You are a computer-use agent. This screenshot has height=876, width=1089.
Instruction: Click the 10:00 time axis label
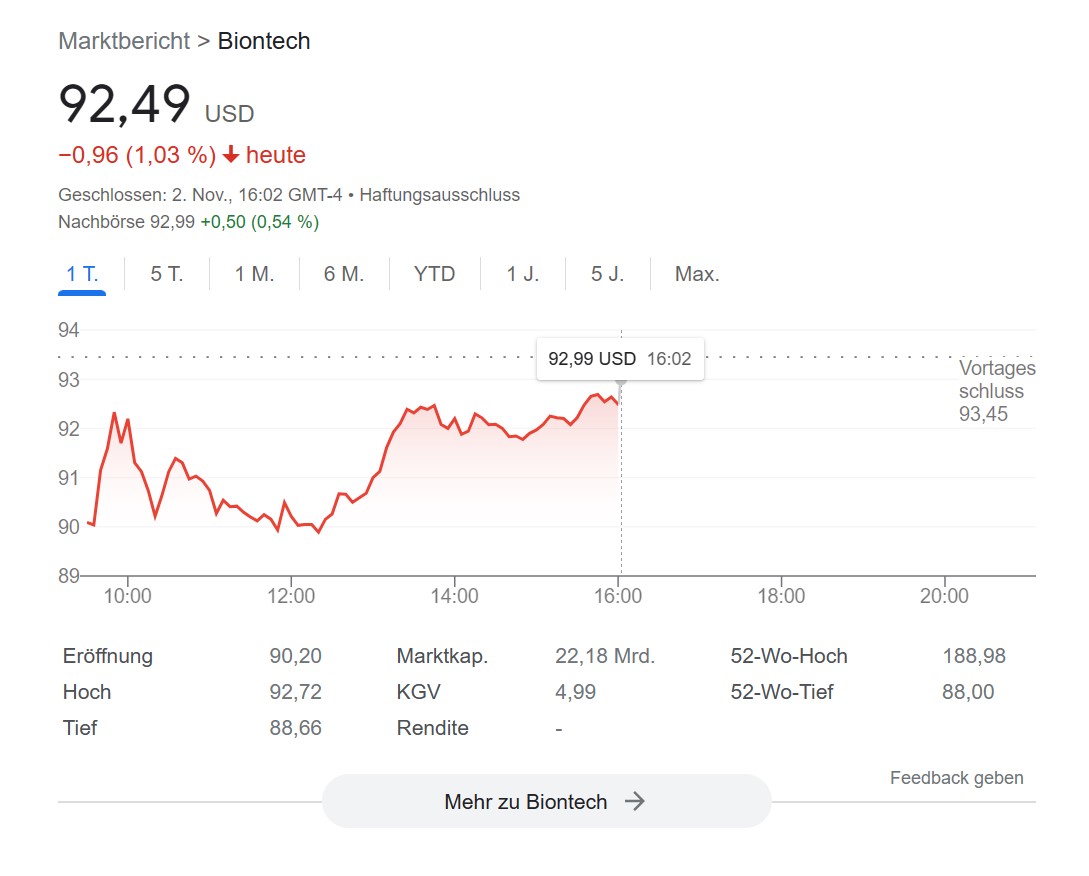tap(127, 596)
